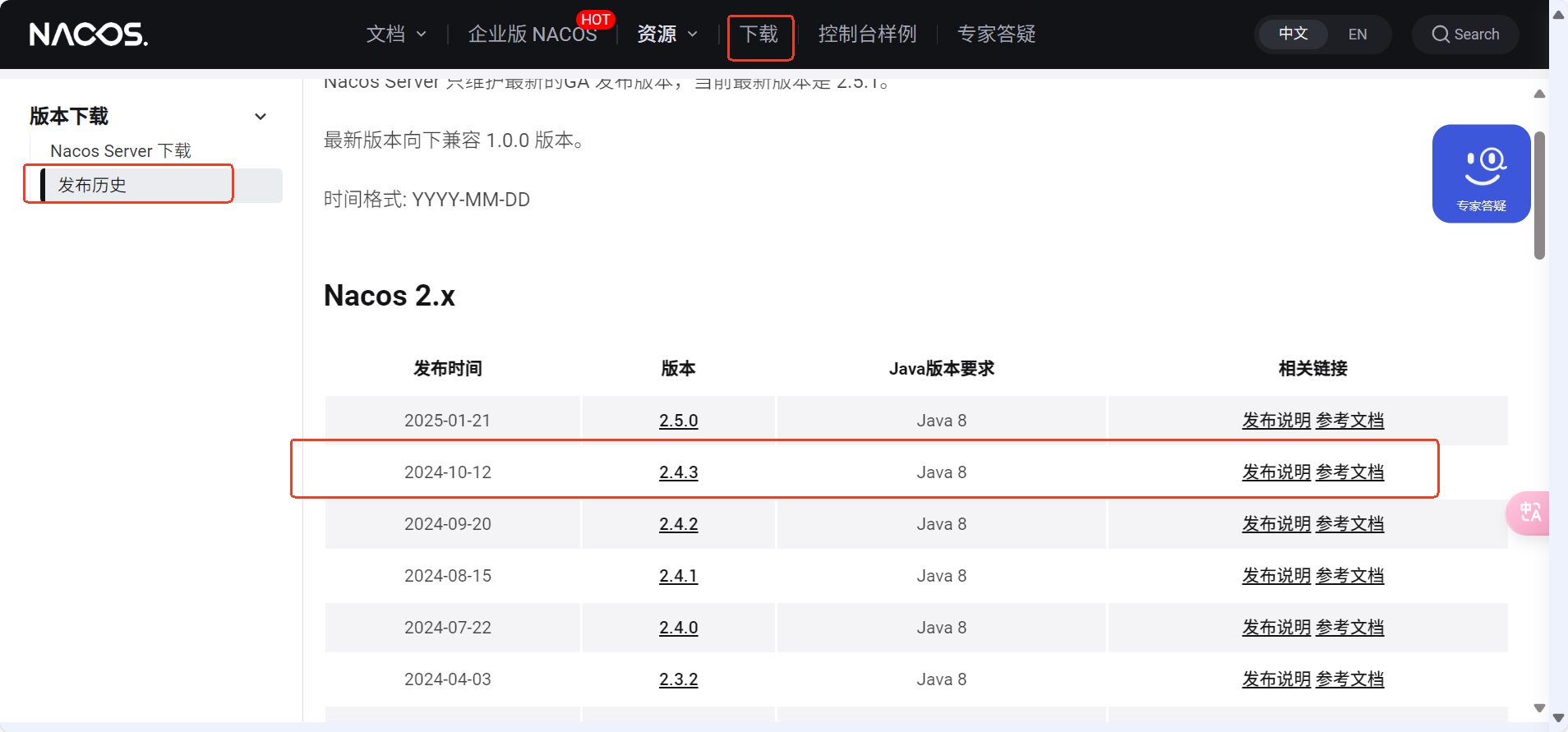This screenshot has width=1568, height=732.
Task: Open 参考文档 for version 2.4.1
Action: coord(1349,576)
